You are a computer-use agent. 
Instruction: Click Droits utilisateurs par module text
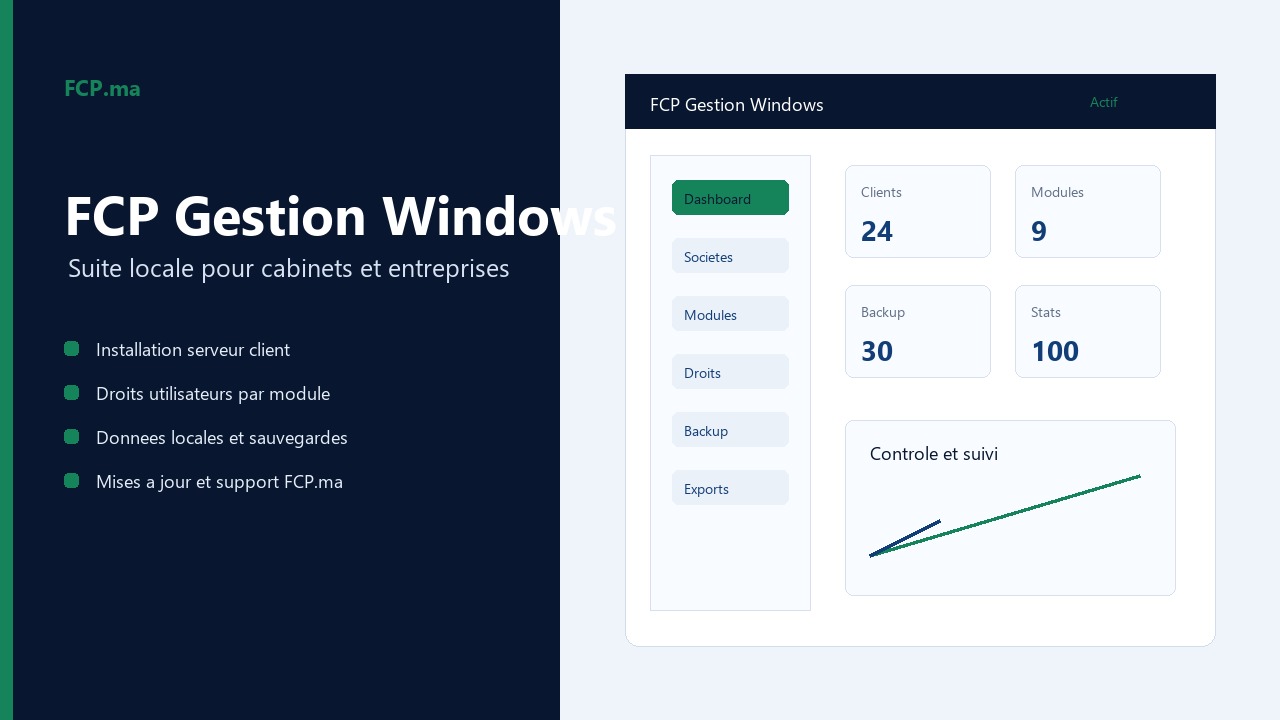[x=213, y=394]
